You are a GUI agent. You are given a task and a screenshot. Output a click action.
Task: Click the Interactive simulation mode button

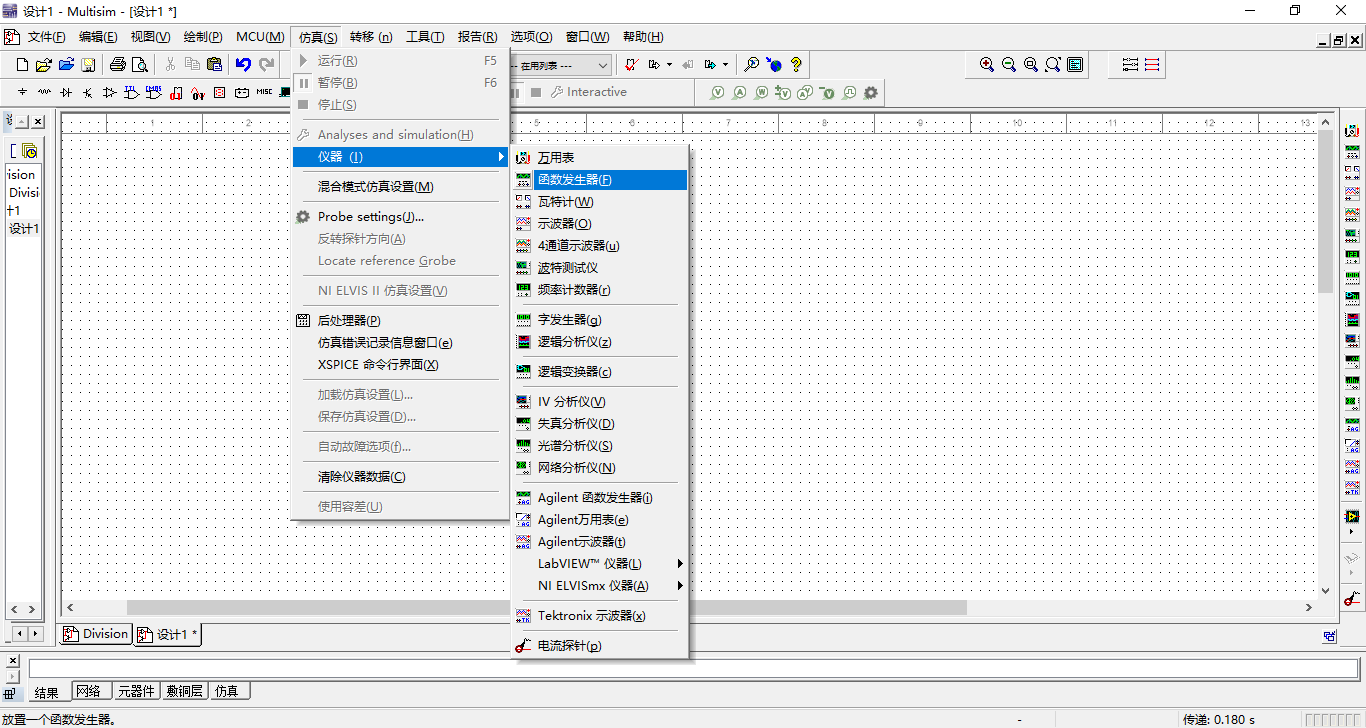(x=588, y=92)
